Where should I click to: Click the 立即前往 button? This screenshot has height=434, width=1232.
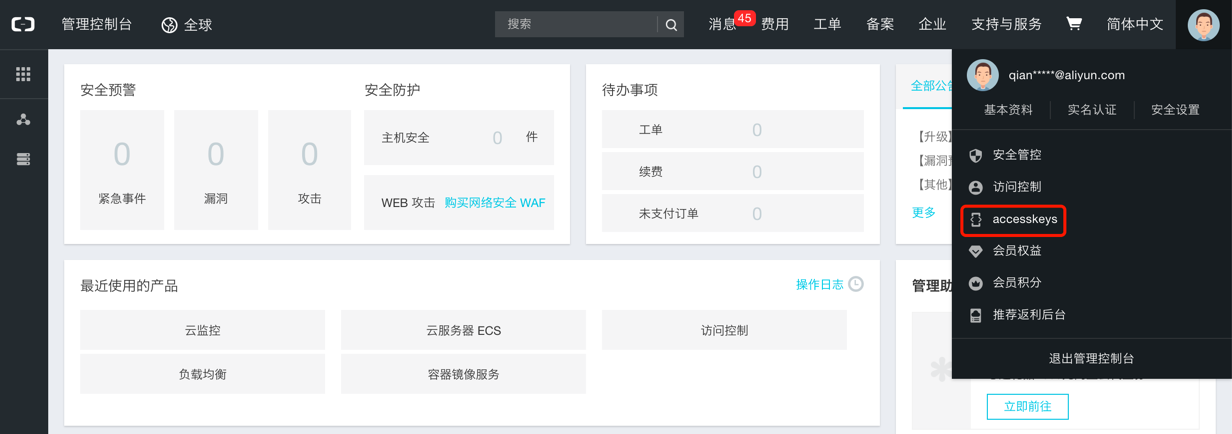point(1027,406)
